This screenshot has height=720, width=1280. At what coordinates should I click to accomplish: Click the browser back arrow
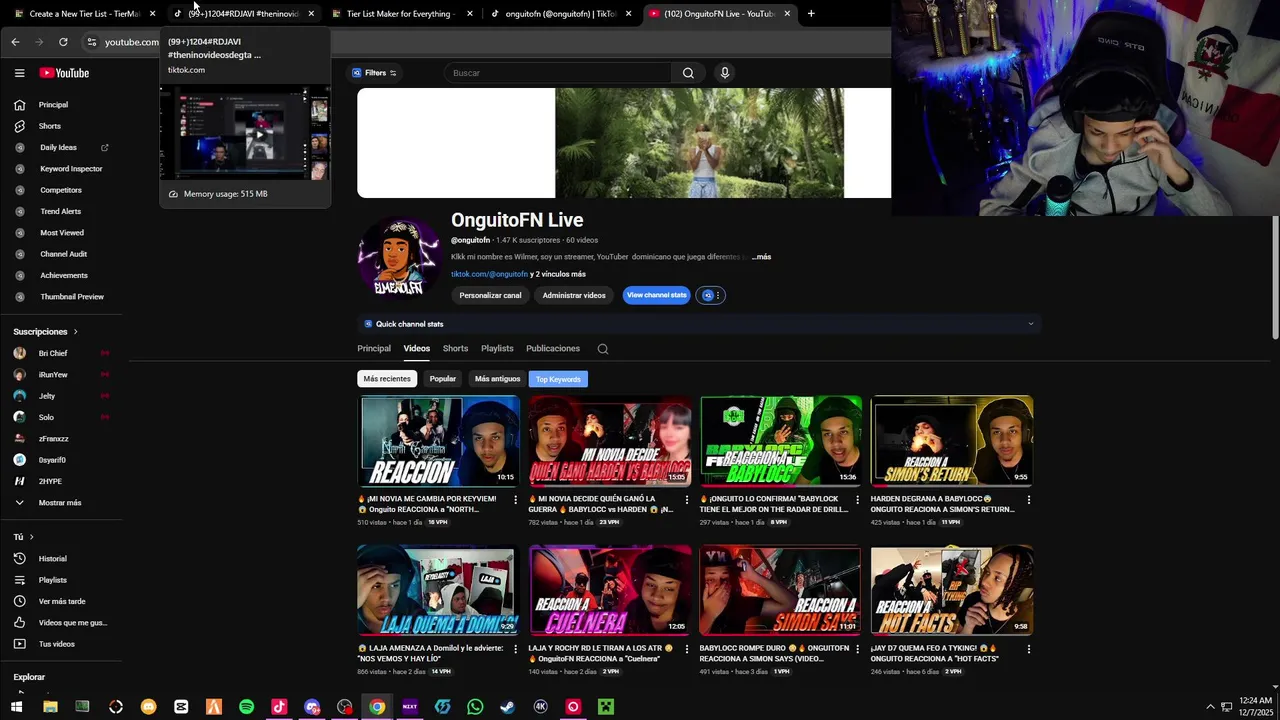coord(15,42)
